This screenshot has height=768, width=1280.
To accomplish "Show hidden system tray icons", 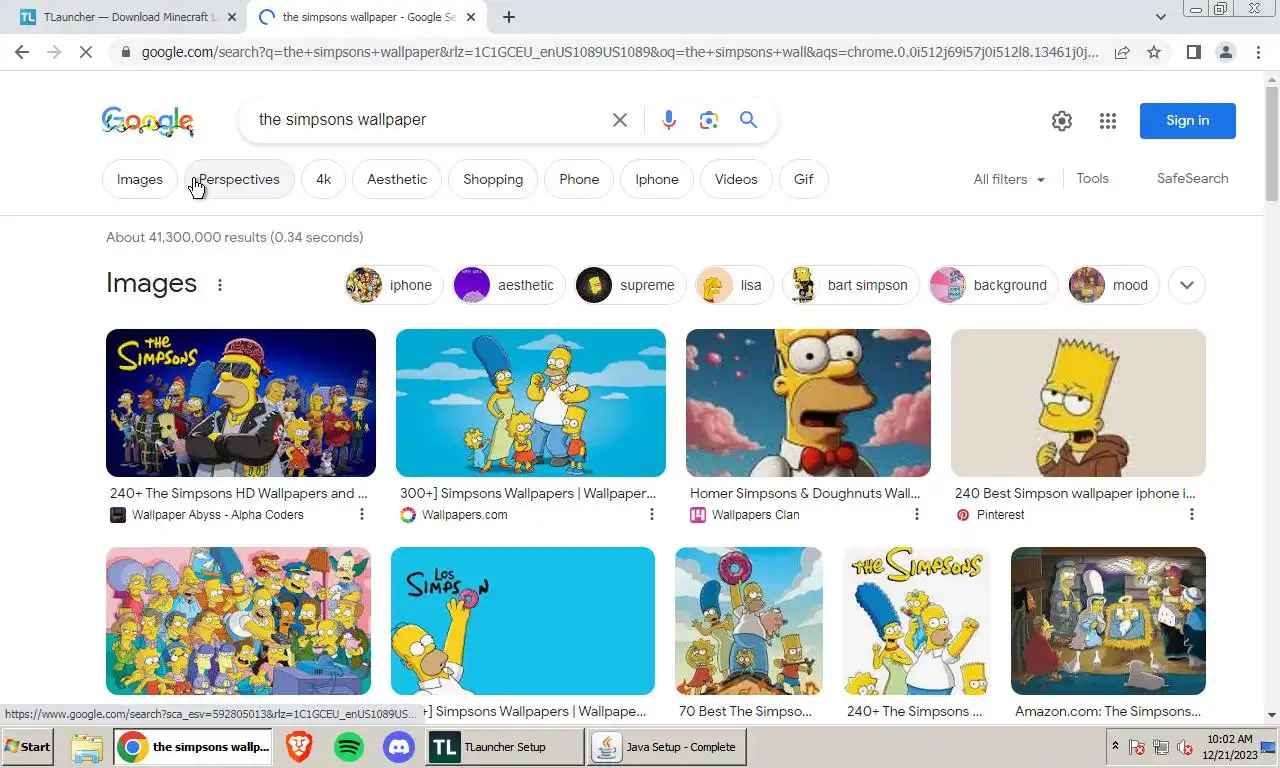I will click(x=1115, y=746).
